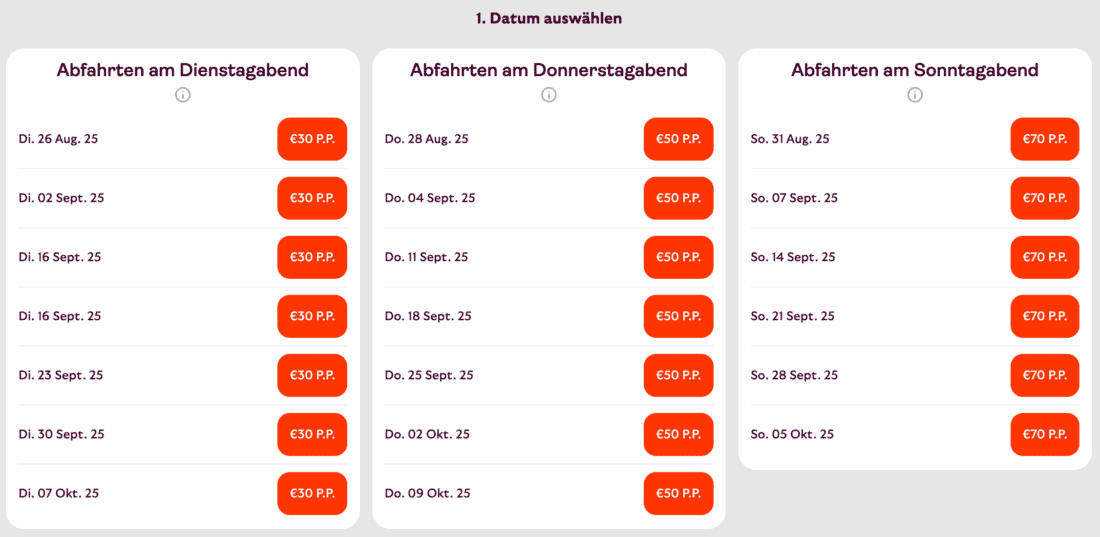Viewport: 1100px width, 537px height.
Task: Book €30 price for Di. 07 Okt. 25
Action: (x=312, y=493)
